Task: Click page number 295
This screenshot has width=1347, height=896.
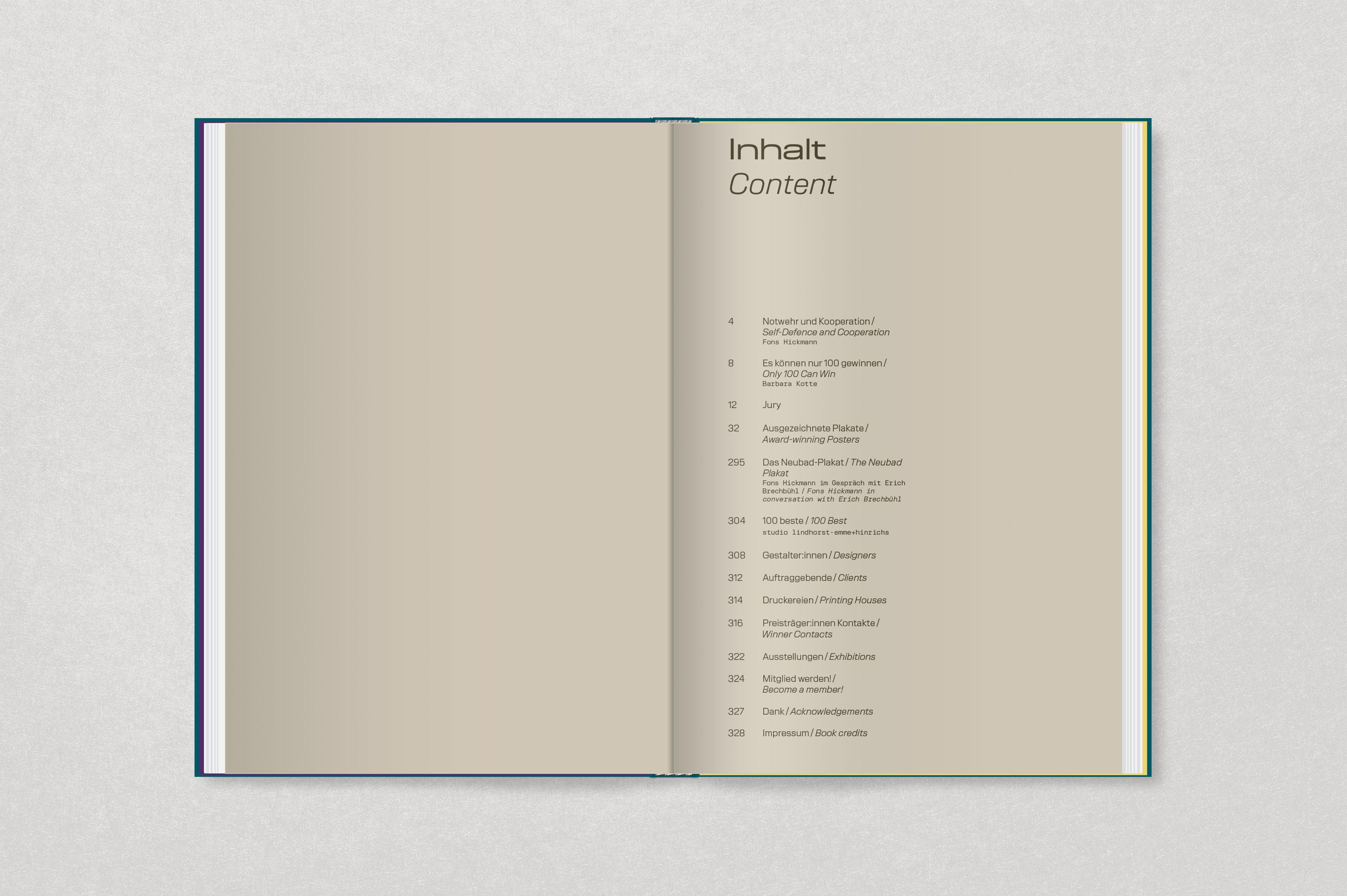Action: coord(736,462)
